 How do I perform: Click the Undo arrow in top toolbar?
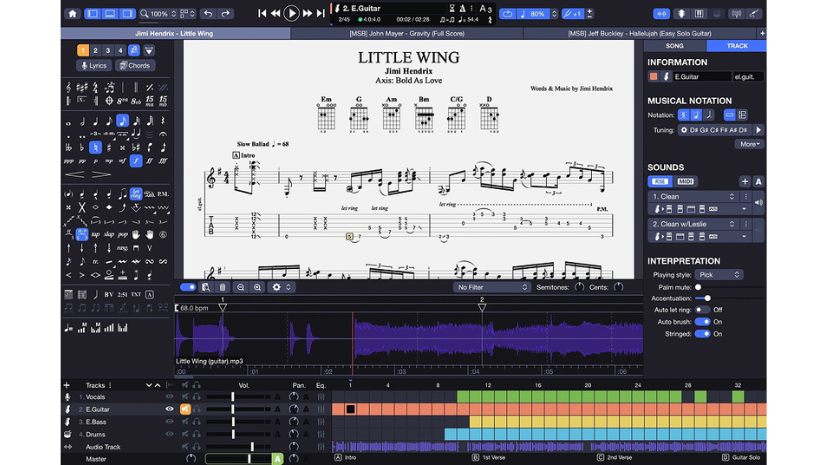click(x=207, y=14)
